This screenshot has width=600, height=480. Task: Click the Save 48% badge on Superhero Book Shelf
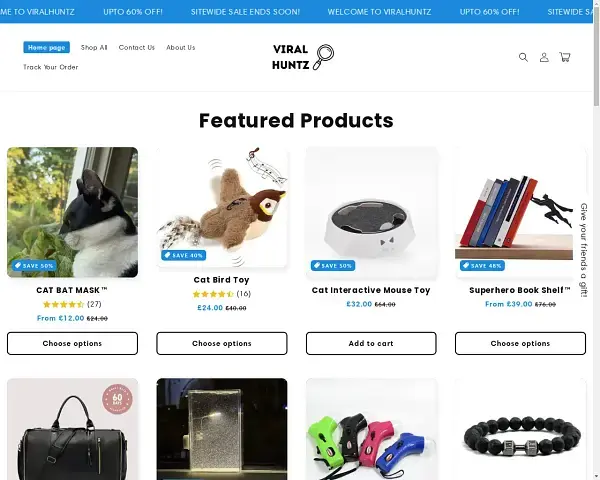[482, 265]
